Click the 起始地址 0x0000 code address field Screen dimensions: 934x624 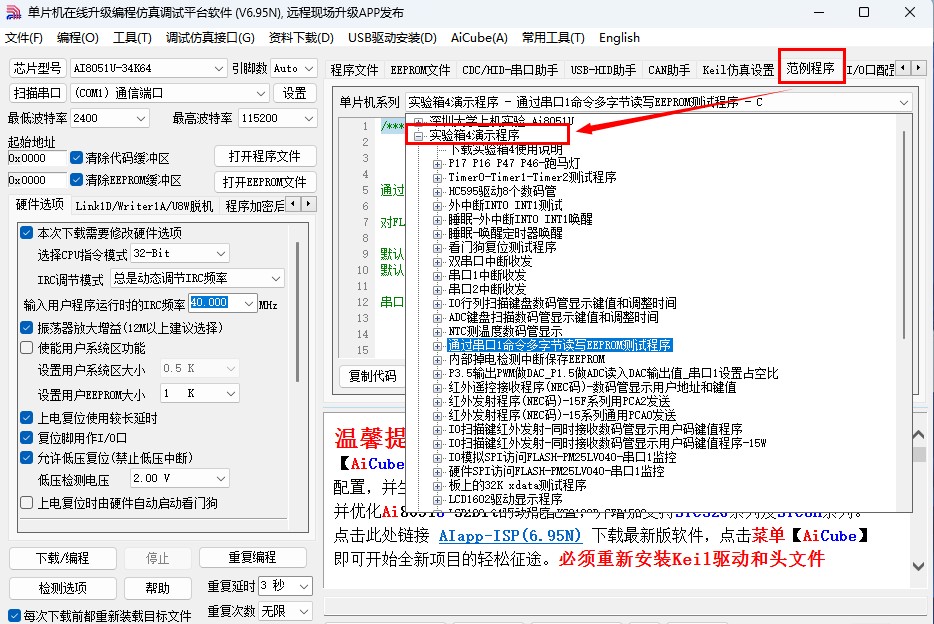(36, 158)
